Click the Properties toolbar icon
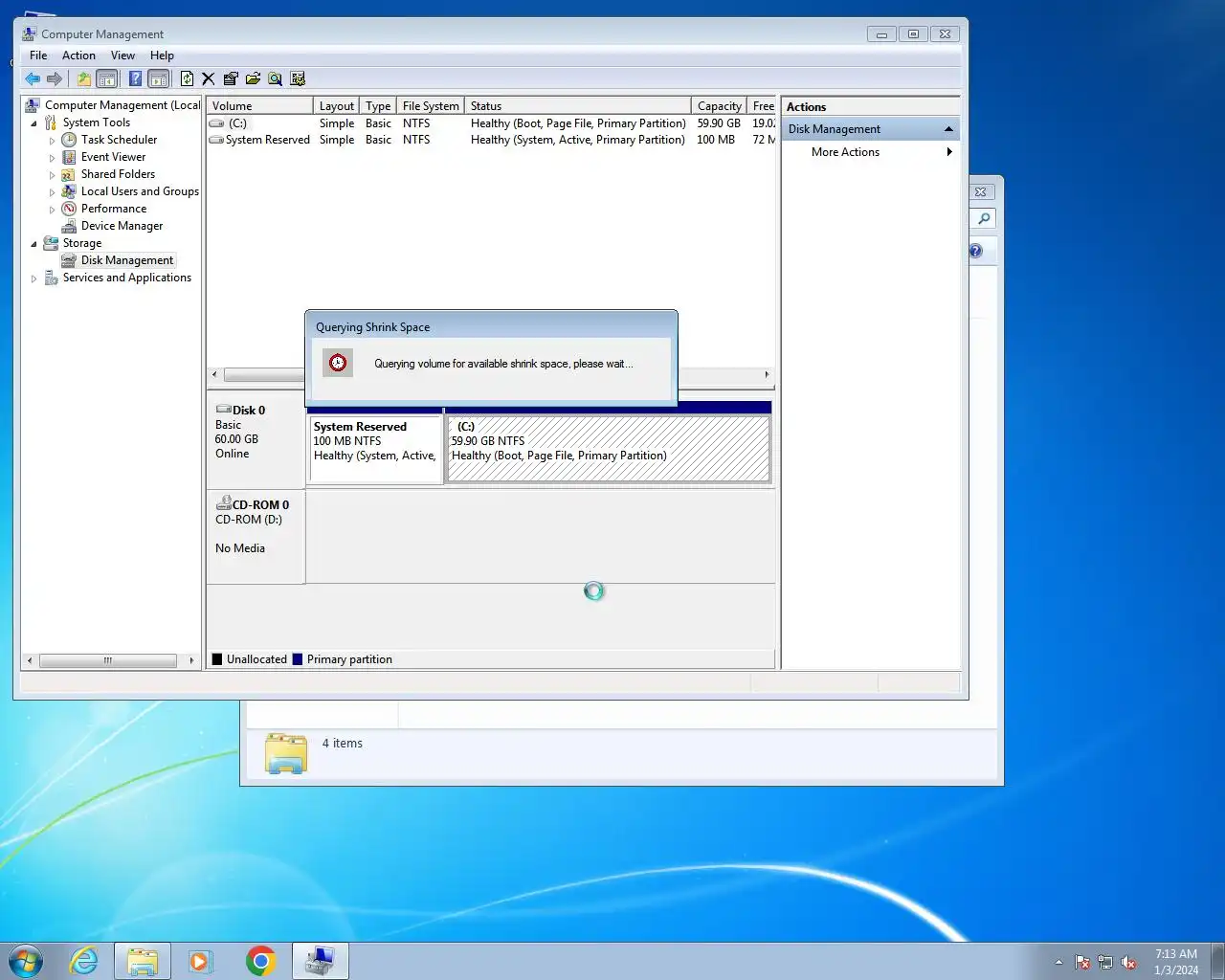 click(231, 79)
